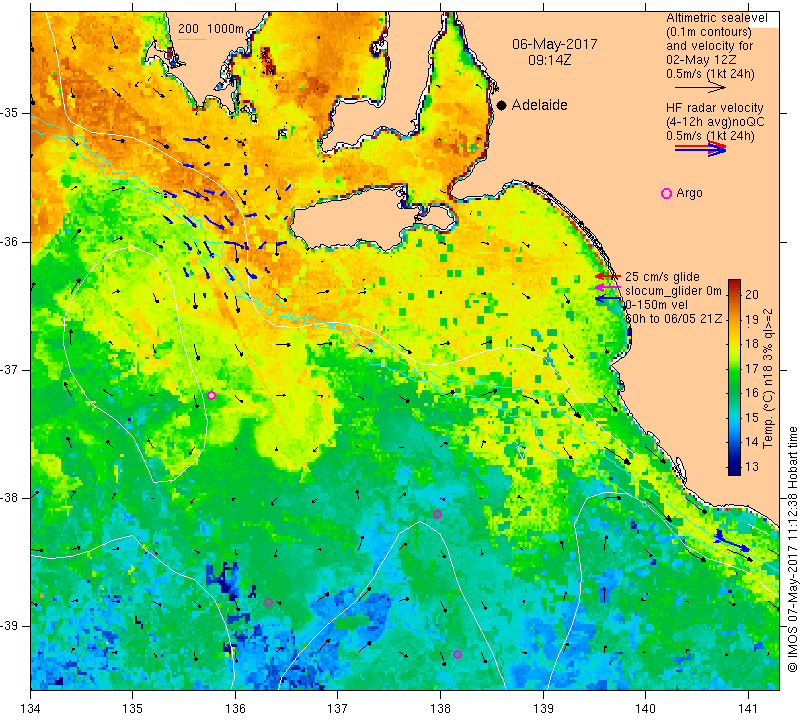Click the 17 value on temperature scale
The height and width of the screenshot is (720, 800).
coord(752,368)
